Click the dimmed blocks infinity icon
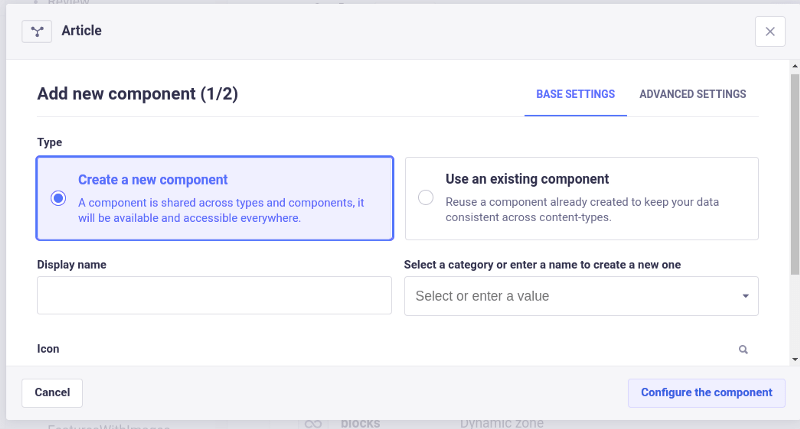The height and width of the screenshot is (429, 800). tap(313, 423)
